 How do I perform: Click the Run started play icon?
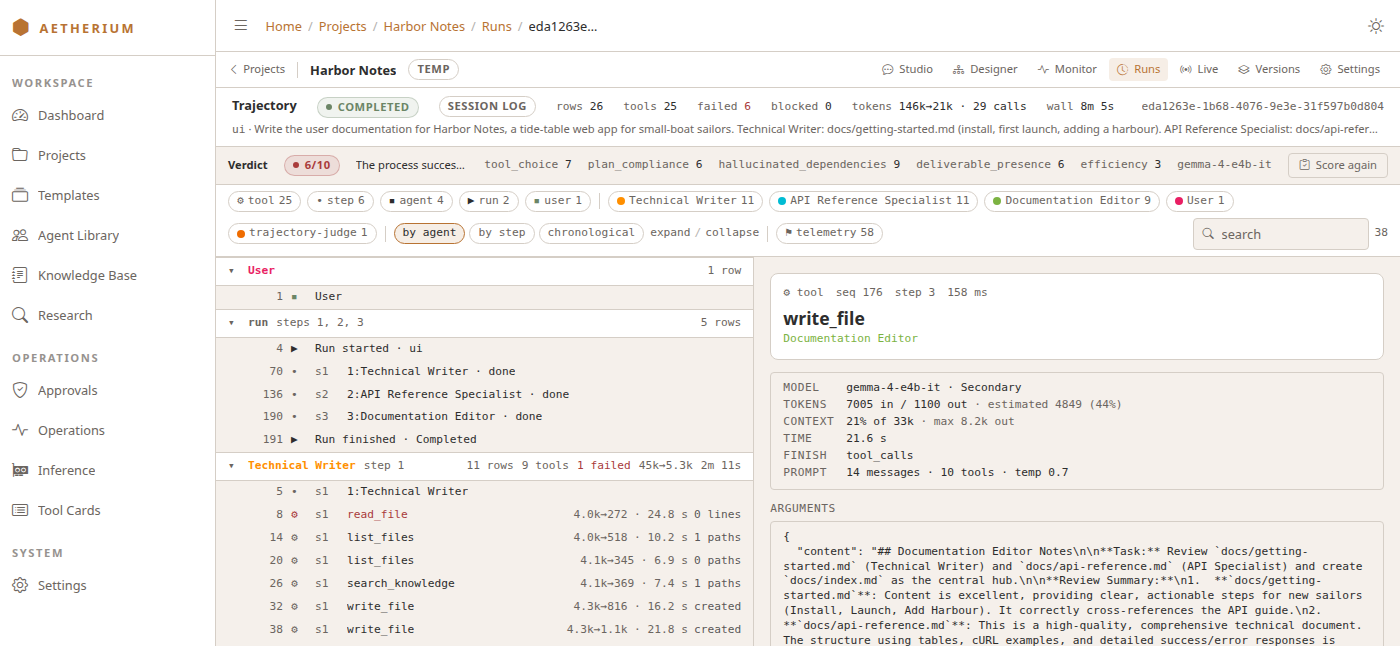[294, 349]
